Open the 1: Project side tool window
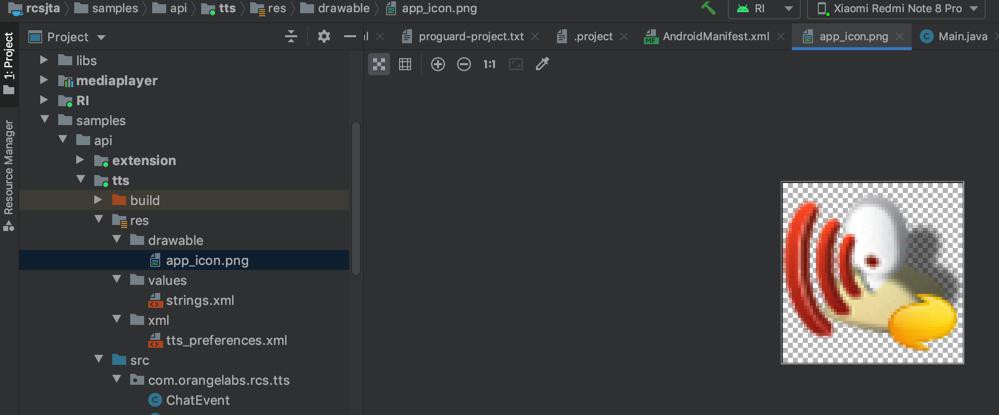This screenshot has height=415, width=999. tap(9, 64)
